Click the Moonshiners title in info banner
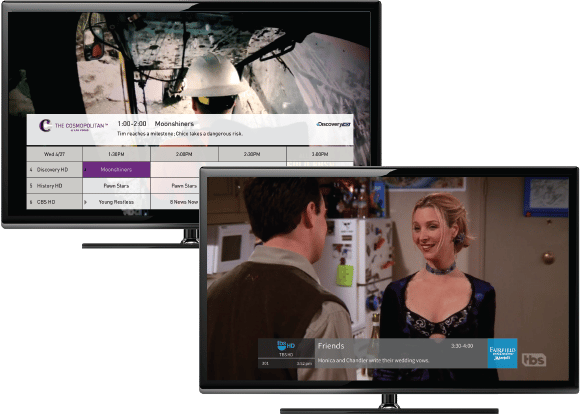The height and width of the screenshot is (414, 580). (x=174, y=124)
